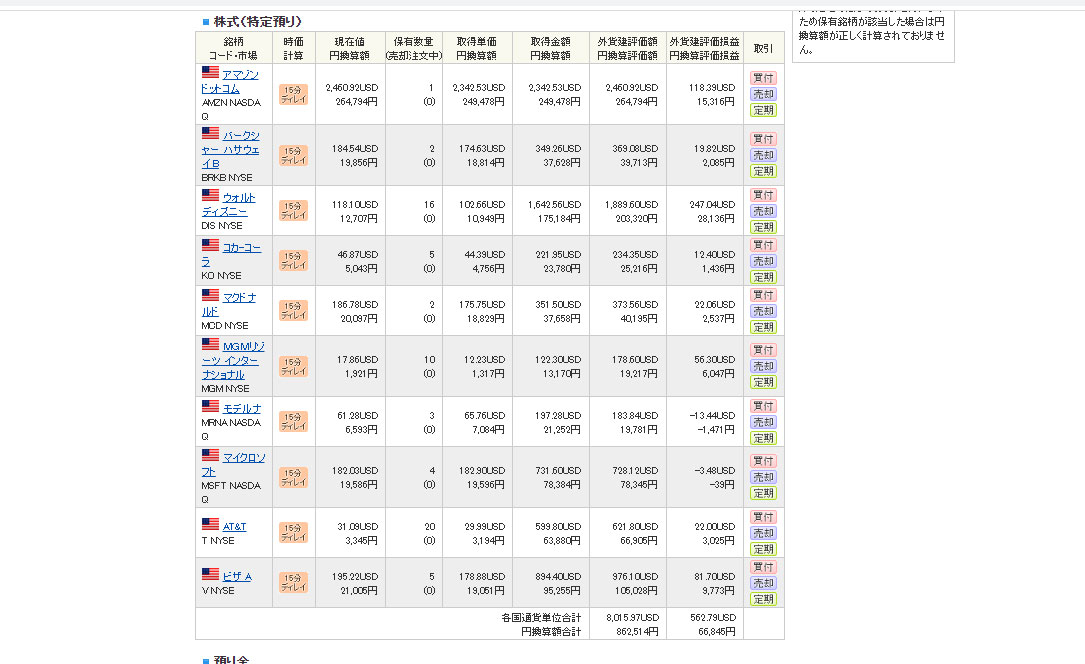This screenshot has height=664, width=1085.
Task: Click 売却 button in the MRNA row
Action: (x=763, y=422)
